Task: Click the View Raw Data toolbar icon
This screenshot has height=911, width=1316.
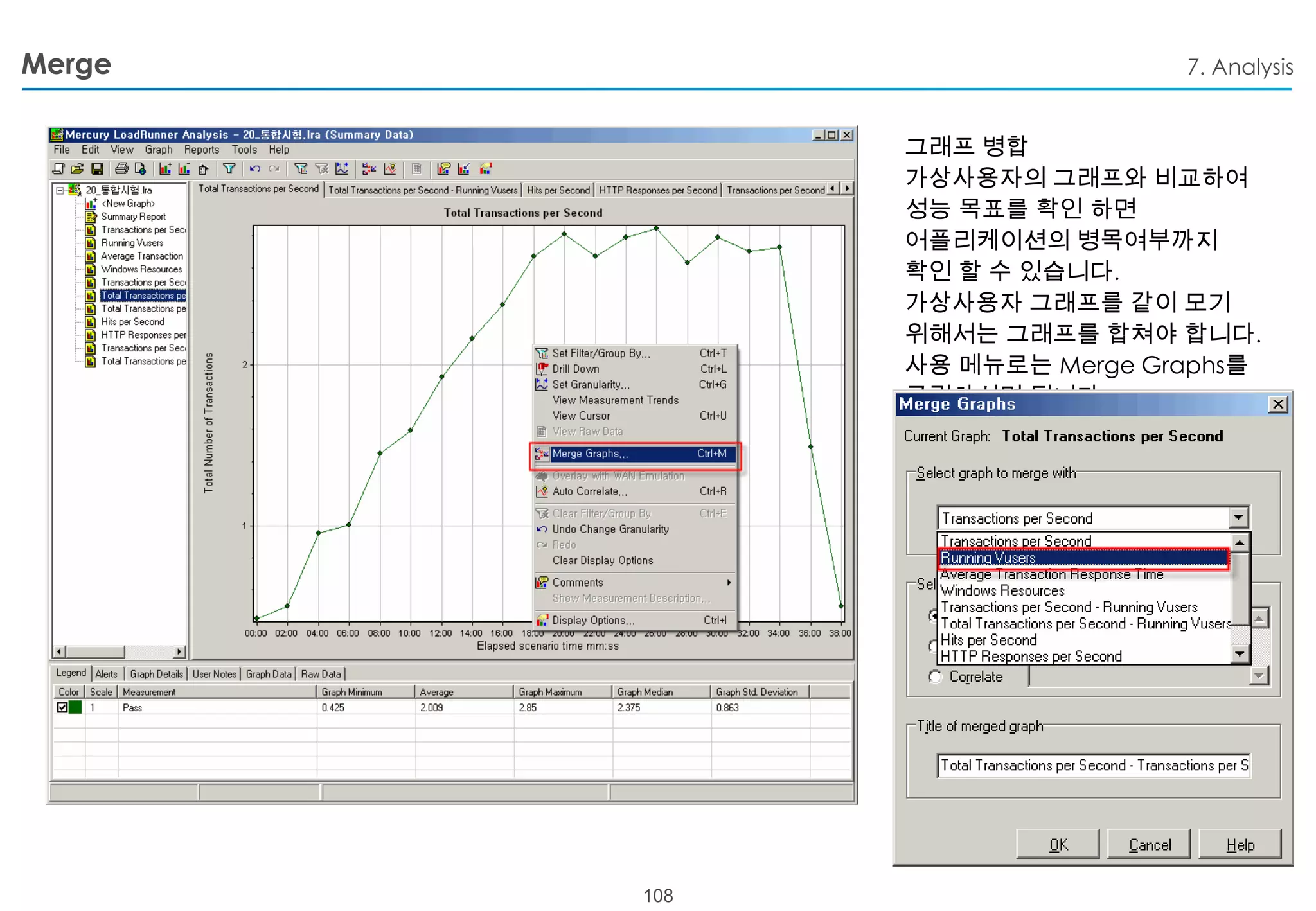Action: click(416, 169)
